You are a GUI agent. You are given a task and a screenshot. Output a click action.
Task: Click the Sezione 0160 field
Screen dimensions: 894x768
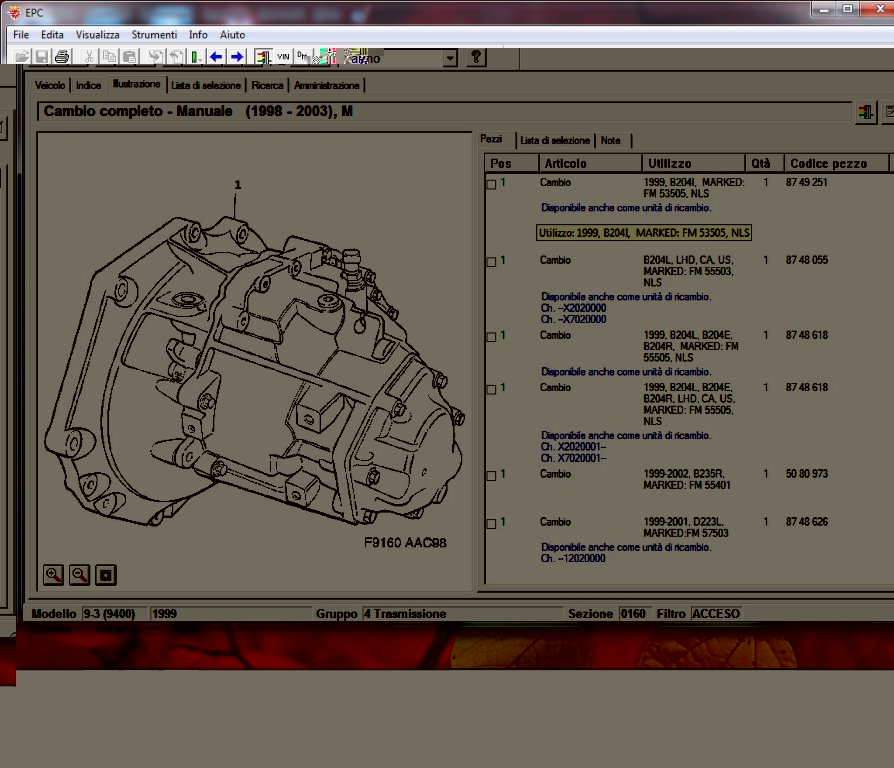[633, 613]
